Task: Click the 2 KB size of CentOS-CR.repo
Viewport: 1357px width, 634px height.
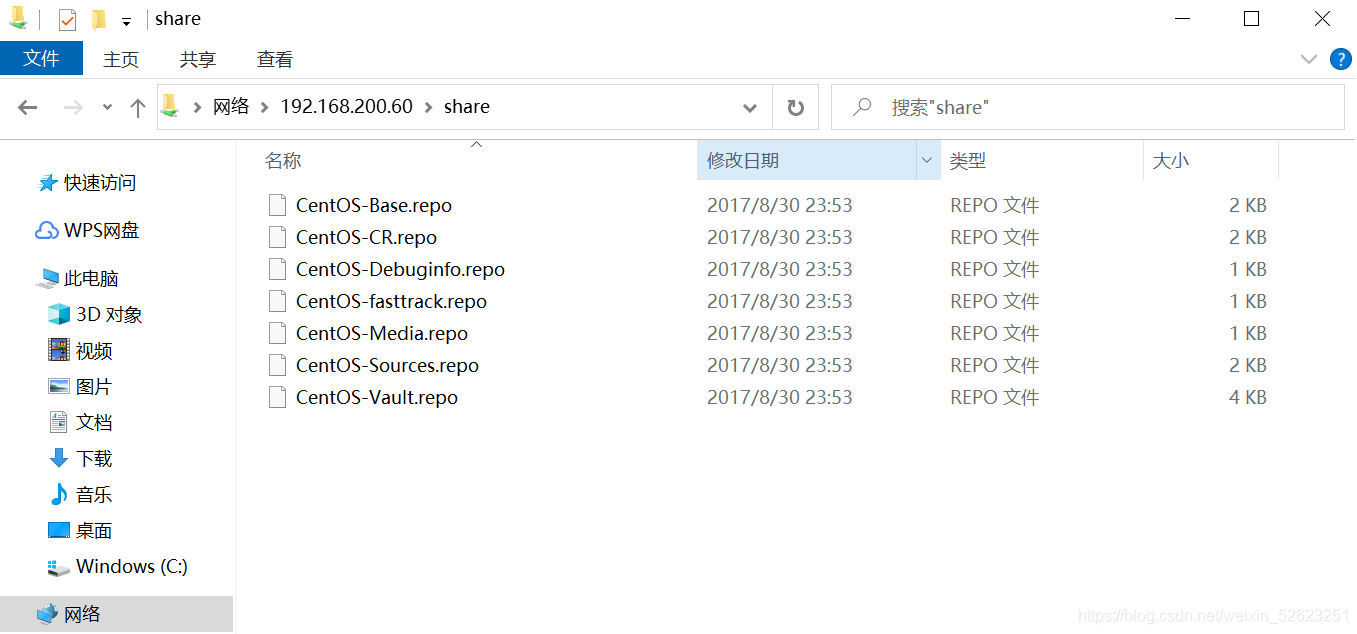Action: [1248, 237]
